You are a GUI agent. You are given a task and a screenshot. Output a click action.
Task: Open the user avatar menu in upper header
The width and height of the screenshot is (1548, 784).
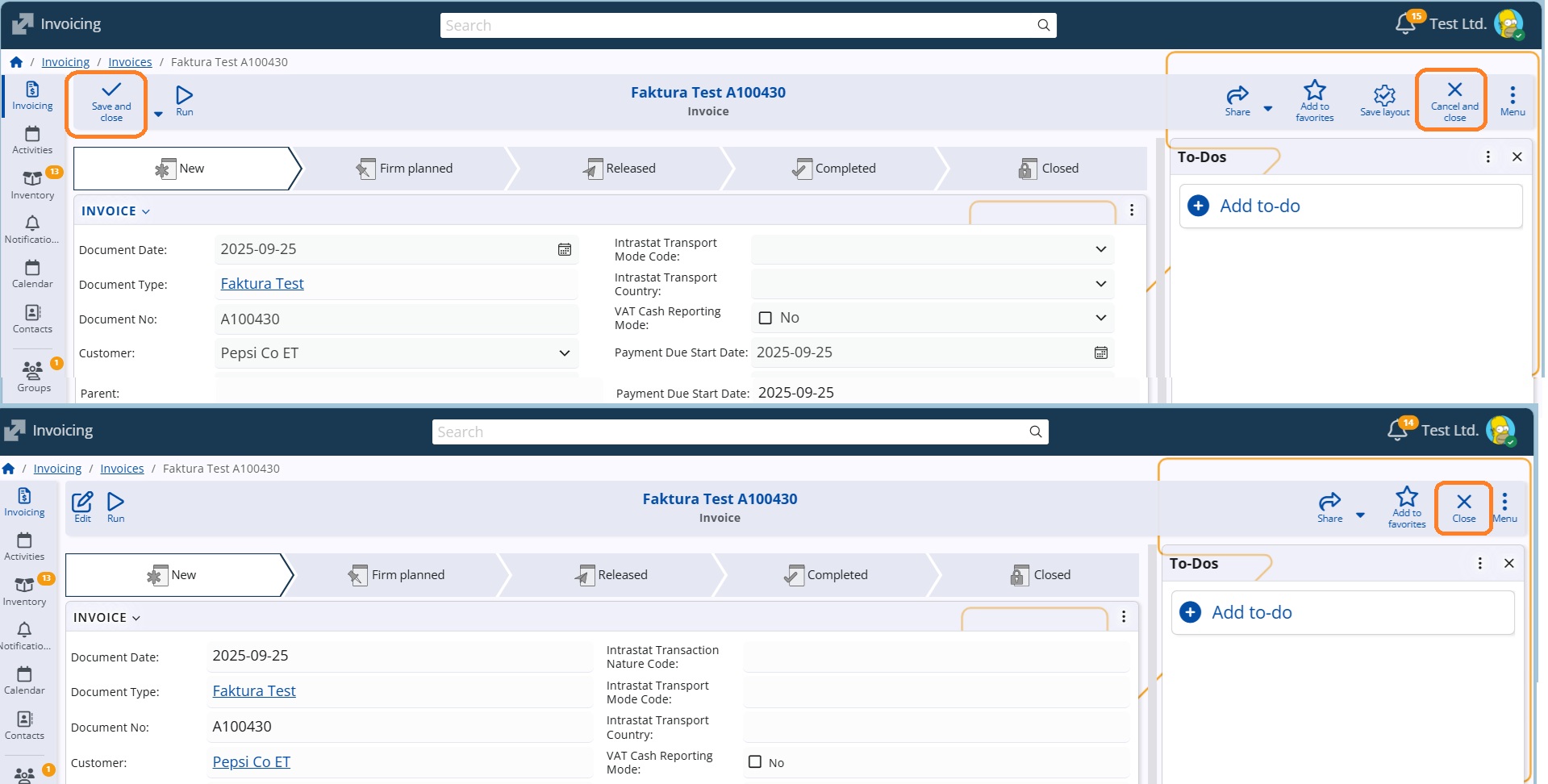point(1508,24)
